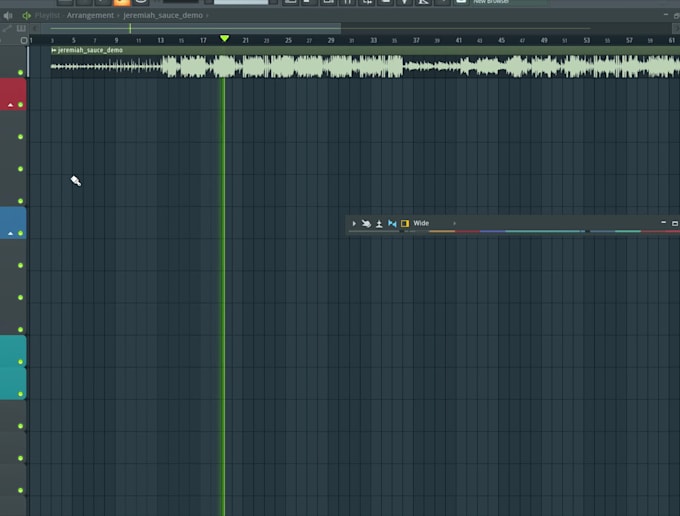Select the blue track header
The height and width of the screenshot is (516, 680).
13,223
